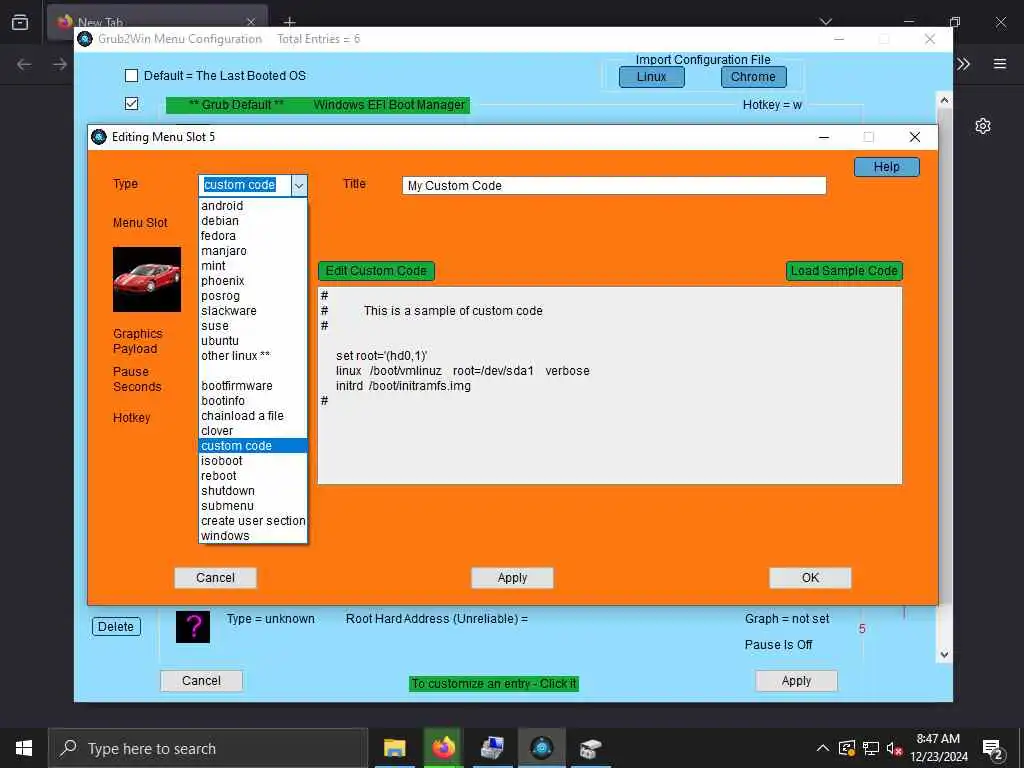Choose clover from the Type list

pyautogui.click(x=253, y=431)
